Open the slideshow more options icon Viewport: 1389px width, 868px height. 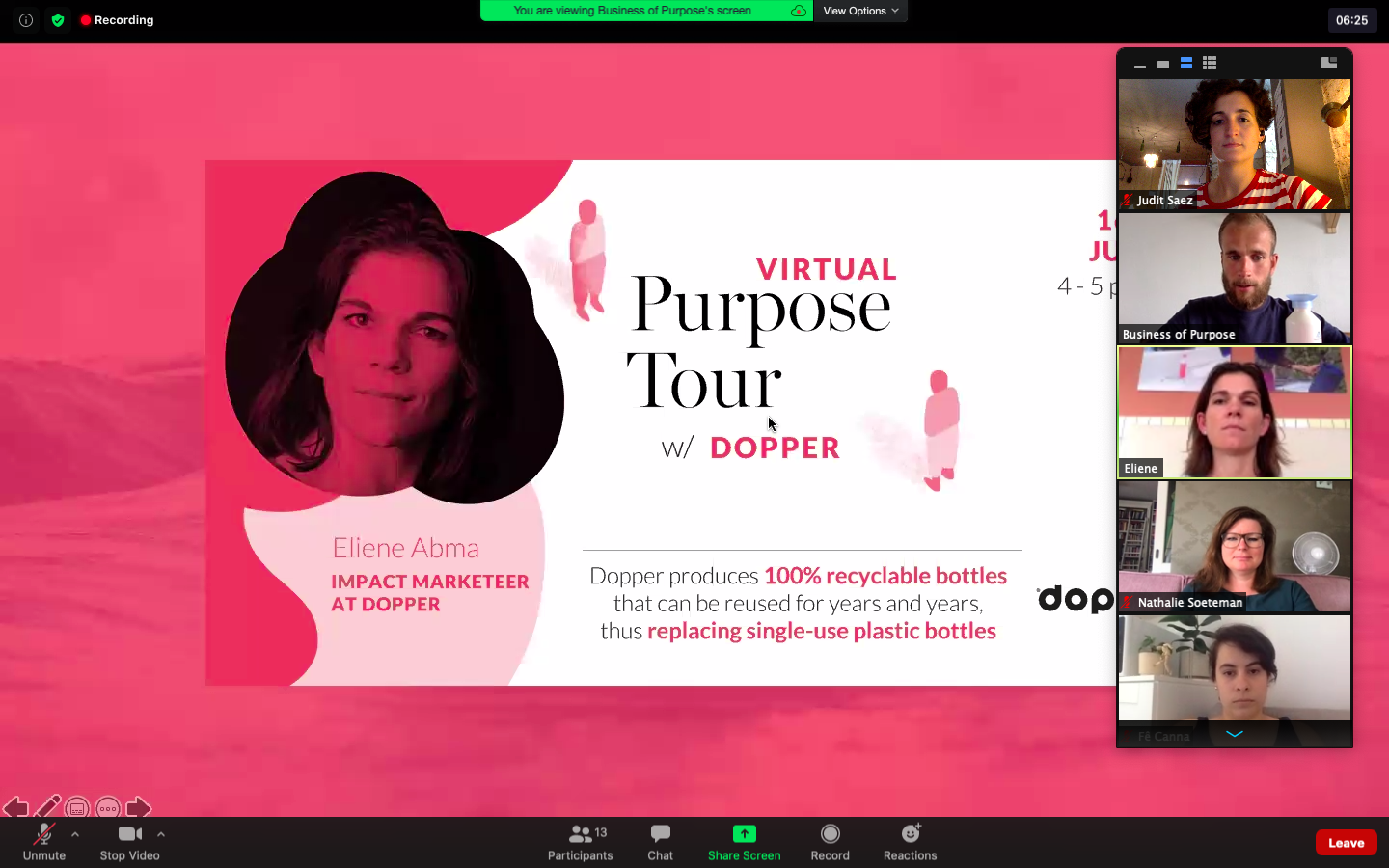pyautogui.click(x=108, y=808)
